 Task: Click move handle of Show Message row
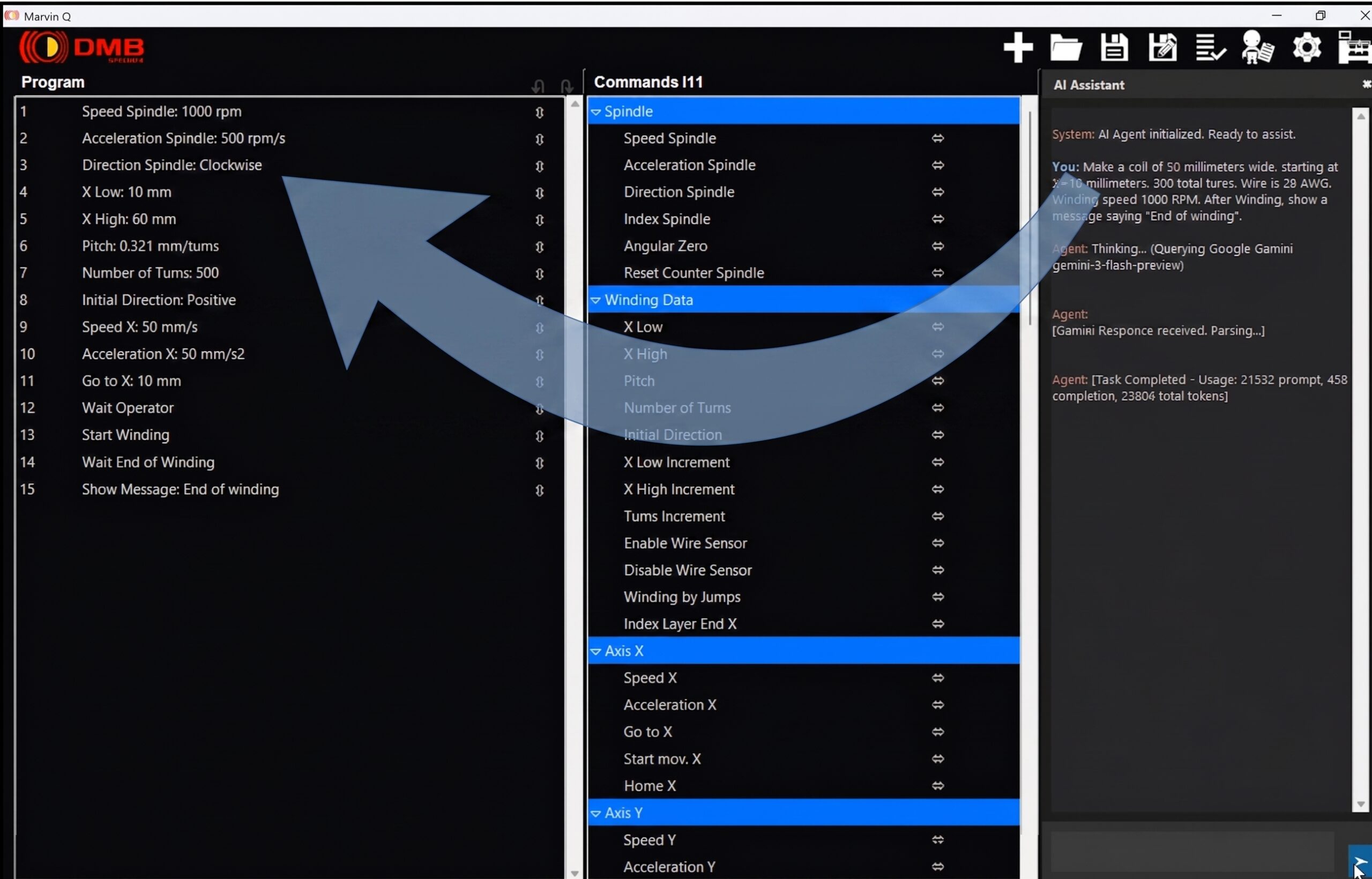(x=539, y=490)
